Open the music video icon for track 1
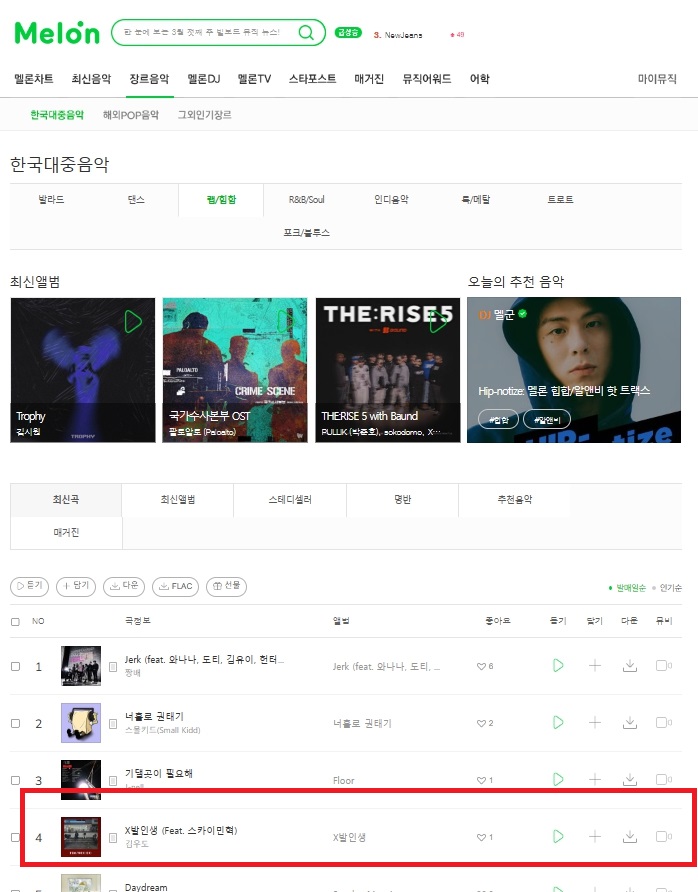 click(663, 665)
